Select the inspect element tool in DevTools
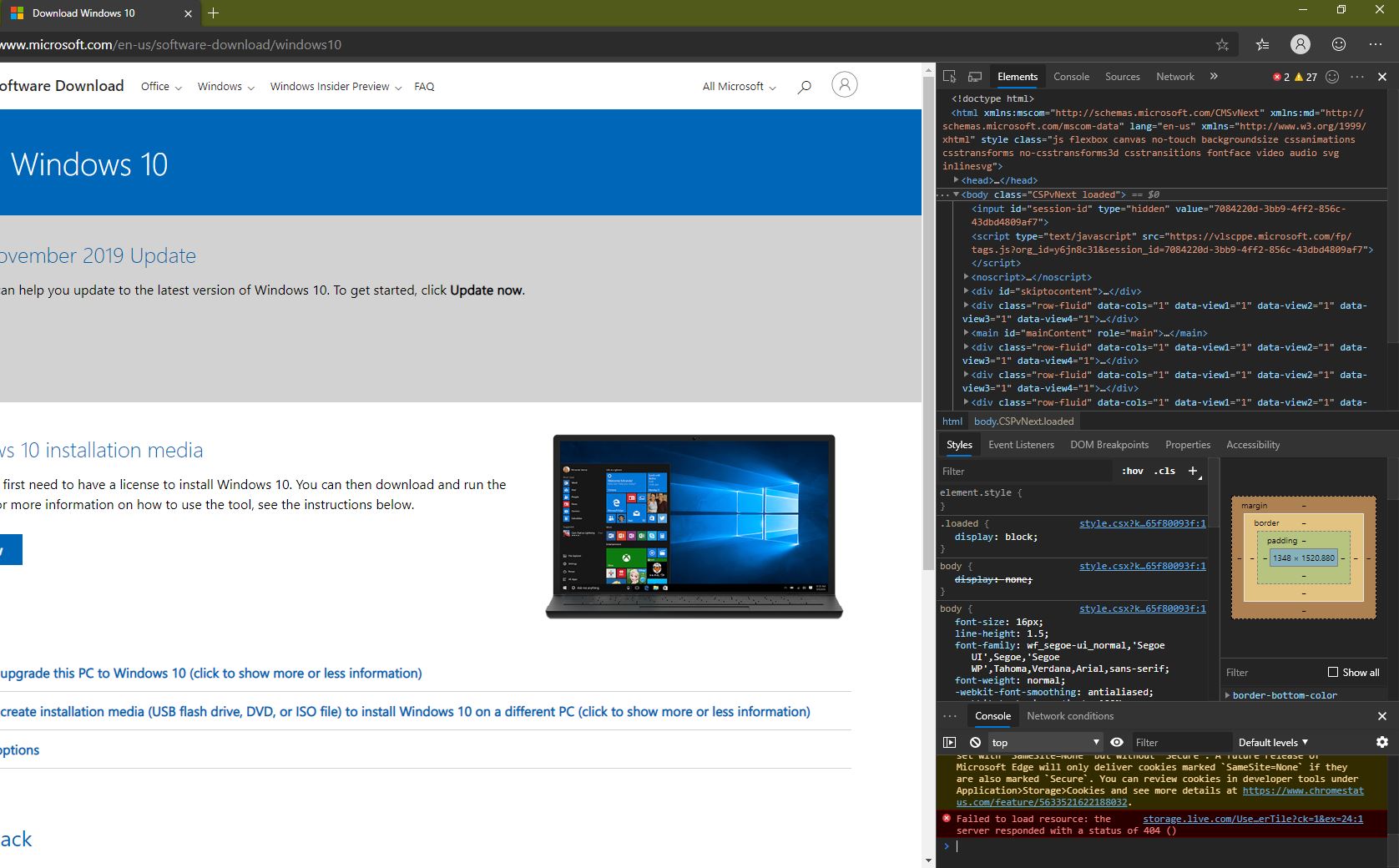 (x=949, y=76)
